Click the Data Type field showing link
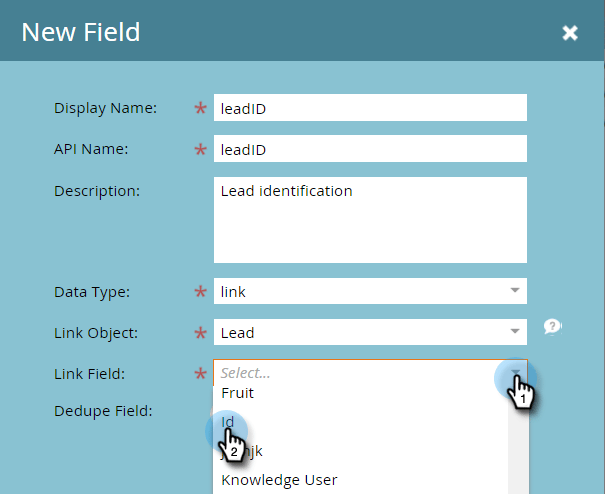 (x=370, y=291)
